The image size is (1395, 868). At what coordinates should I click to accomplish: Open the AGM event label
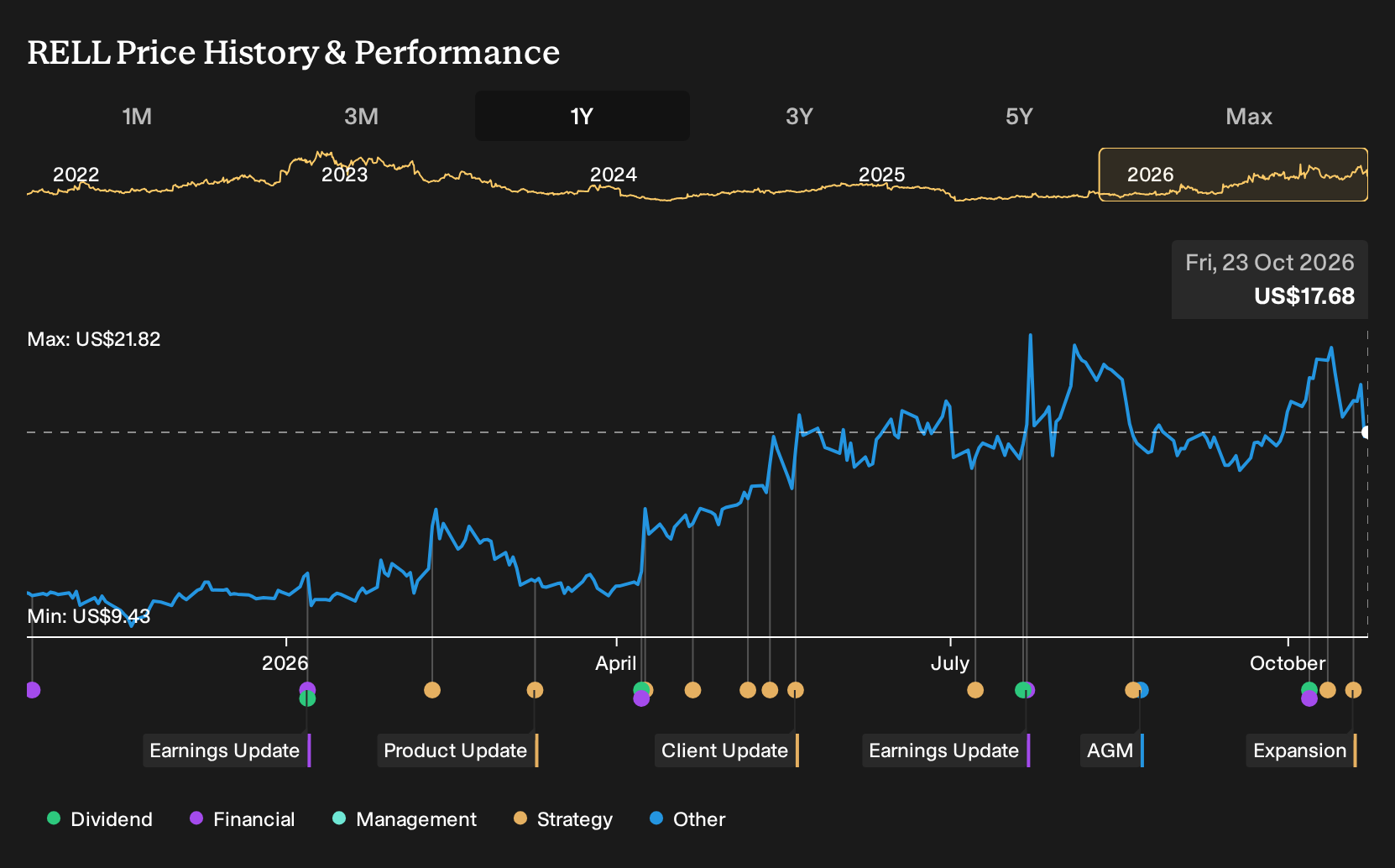pos(1112,750)
